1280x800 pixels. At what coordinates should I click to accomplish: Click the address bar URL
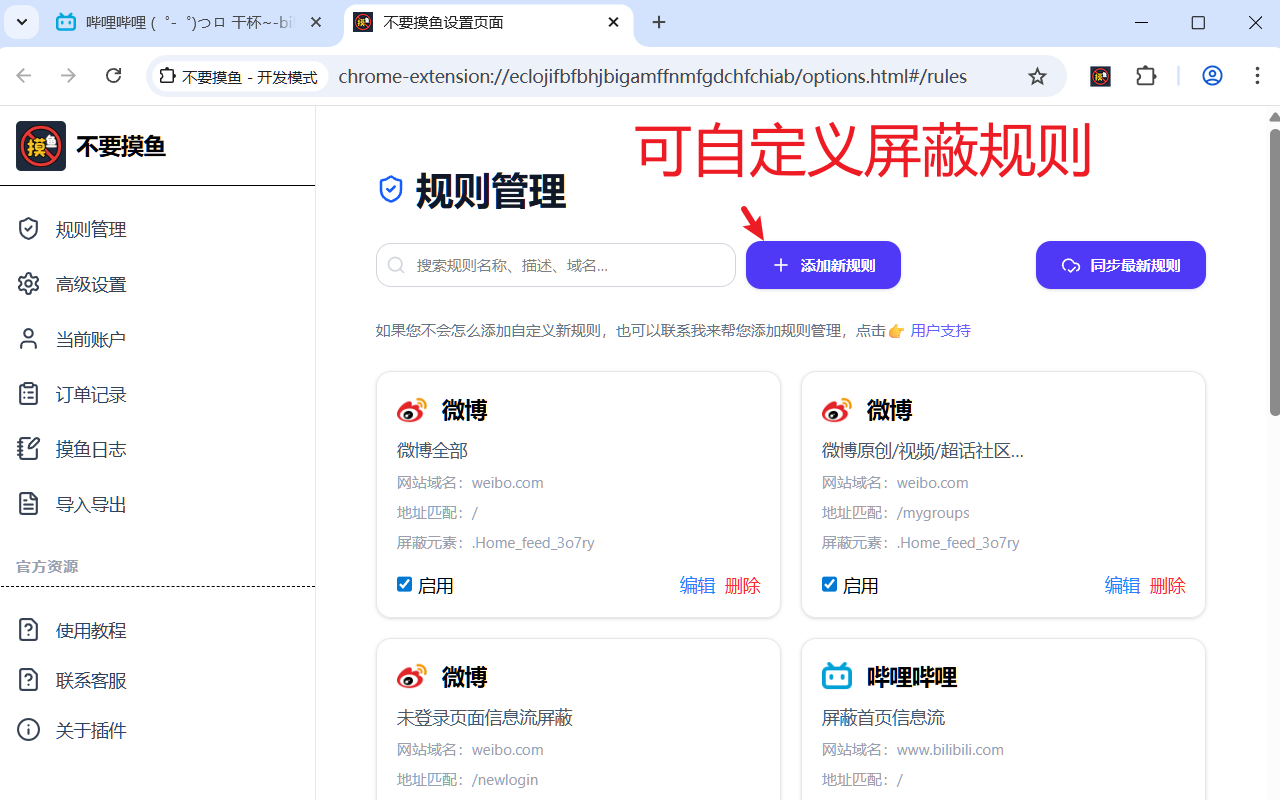652,76
